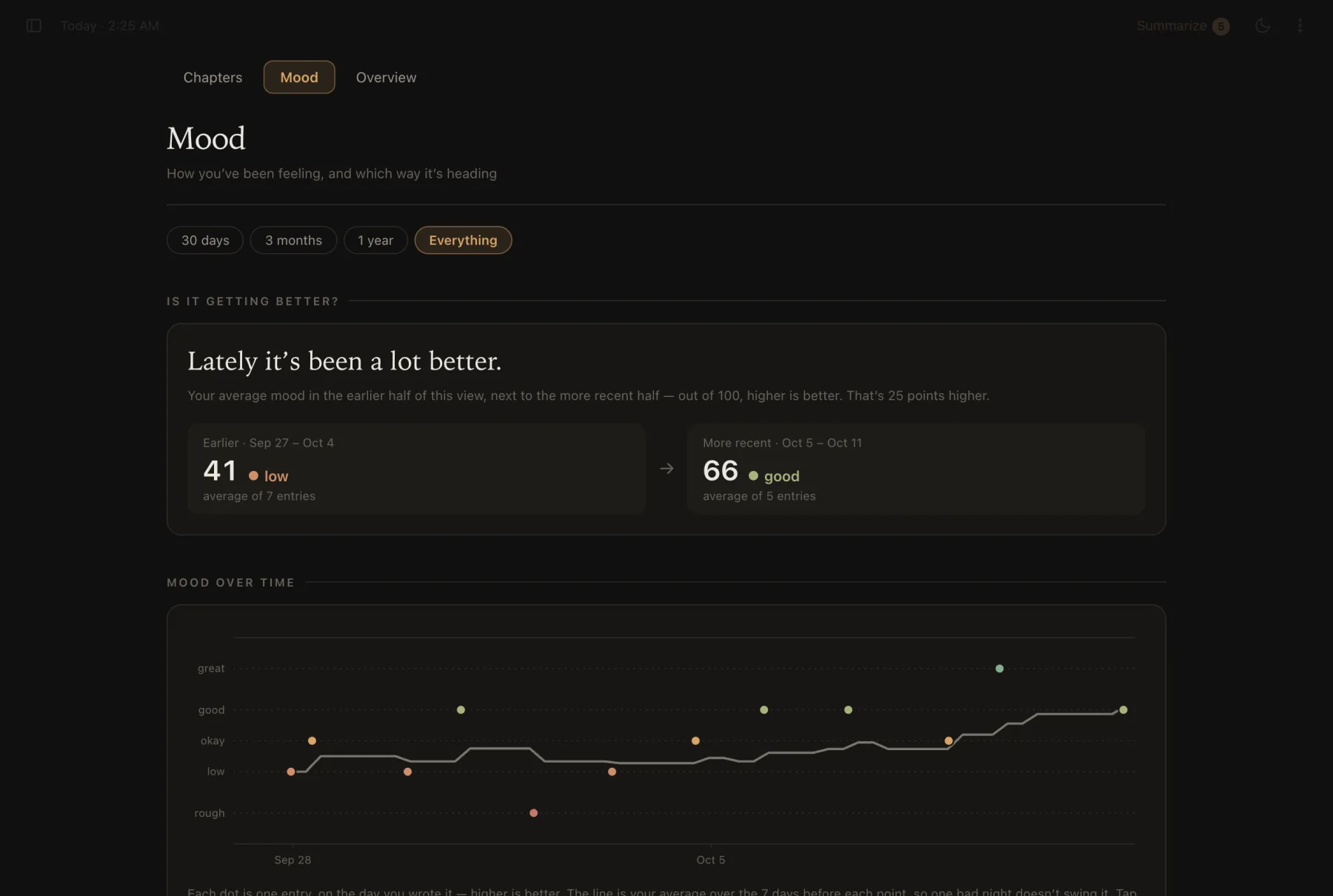Screen dimensions: 1333x896
Task: Select the Mood tab
Action: (x=299, y=77)
